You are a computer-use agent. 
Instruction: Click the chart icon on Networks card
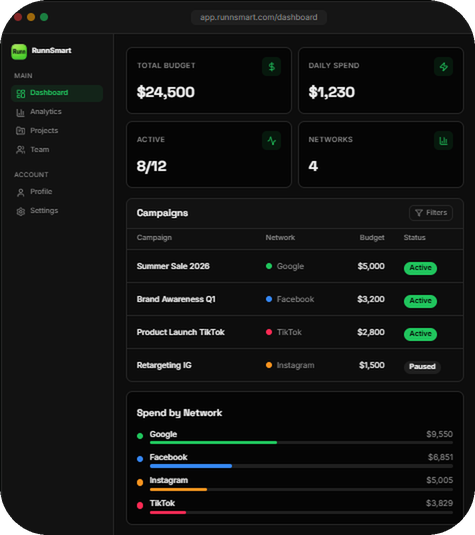coord(444,141)
